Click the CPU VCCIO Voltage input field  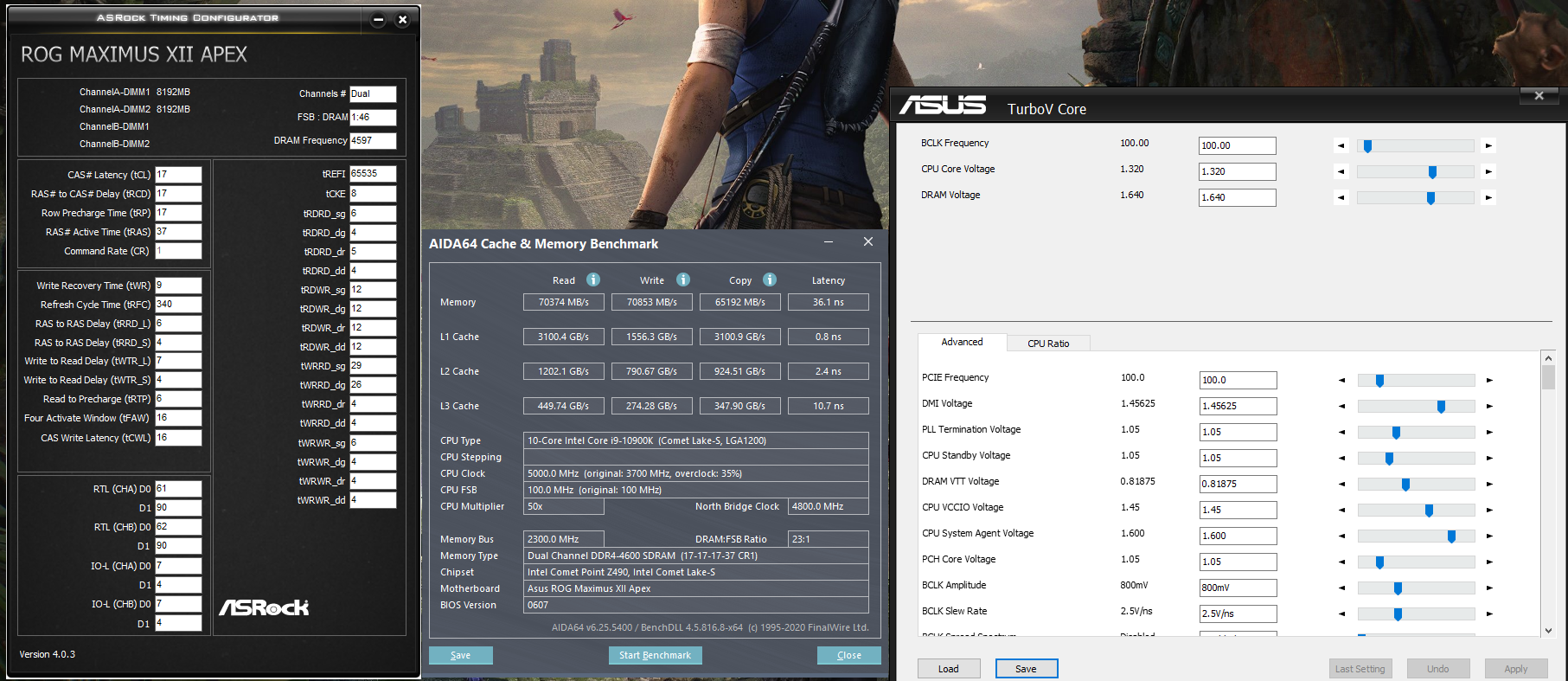pyautogui.click(x=1238, y=511)
